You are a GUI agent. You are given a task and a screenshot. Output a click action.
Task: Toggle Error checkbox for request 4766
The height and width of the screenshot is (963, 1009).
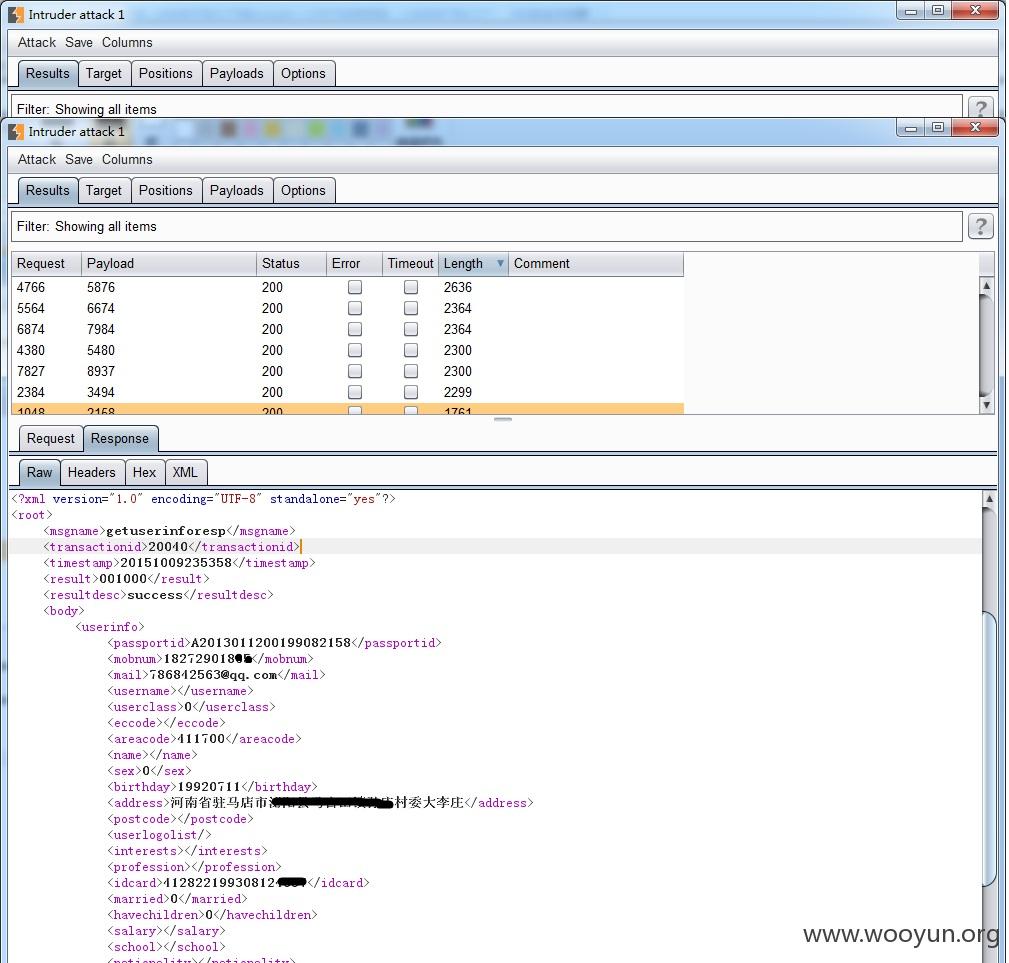(355, 288)
